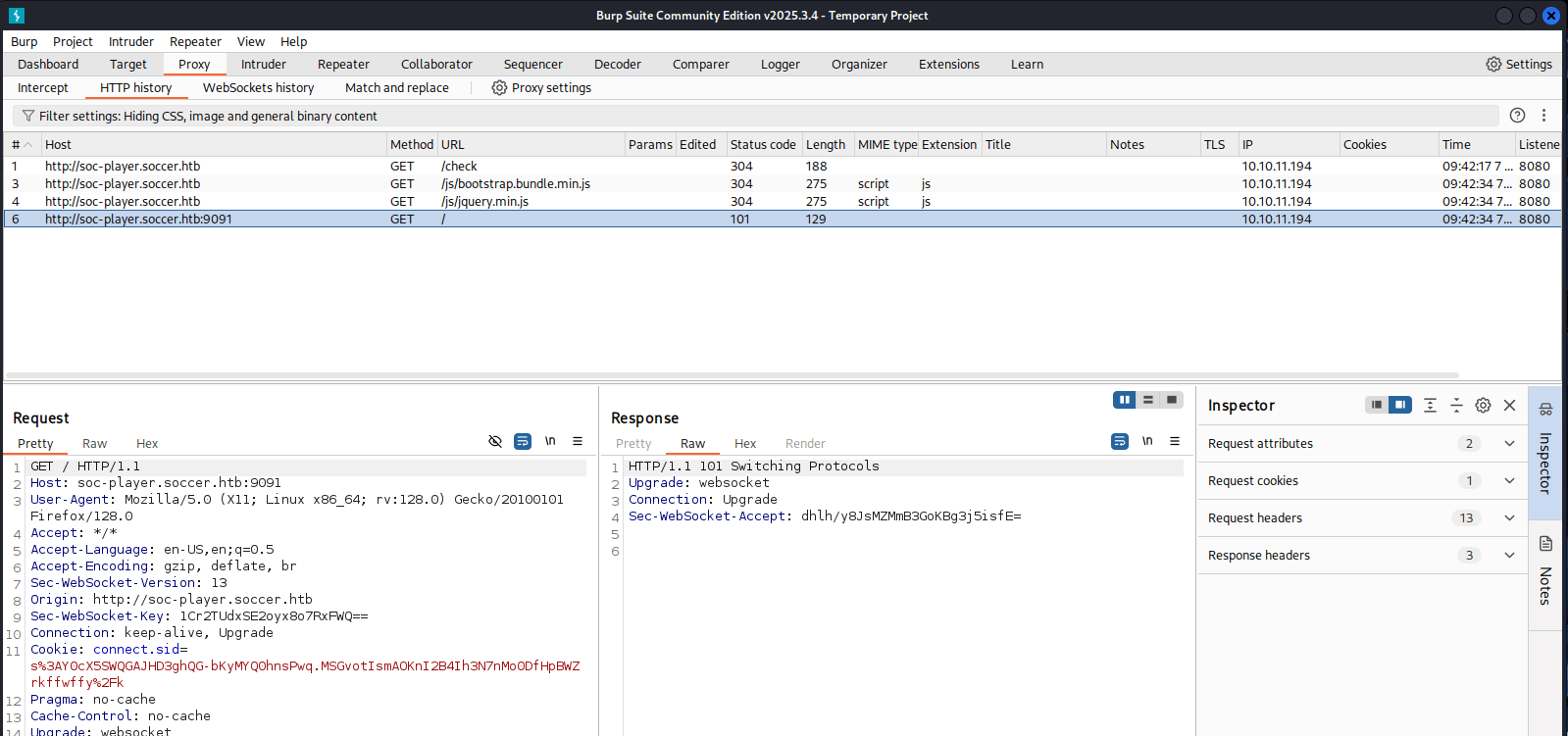Toggle line wrap in Response pane

[x=1120, y=441]
